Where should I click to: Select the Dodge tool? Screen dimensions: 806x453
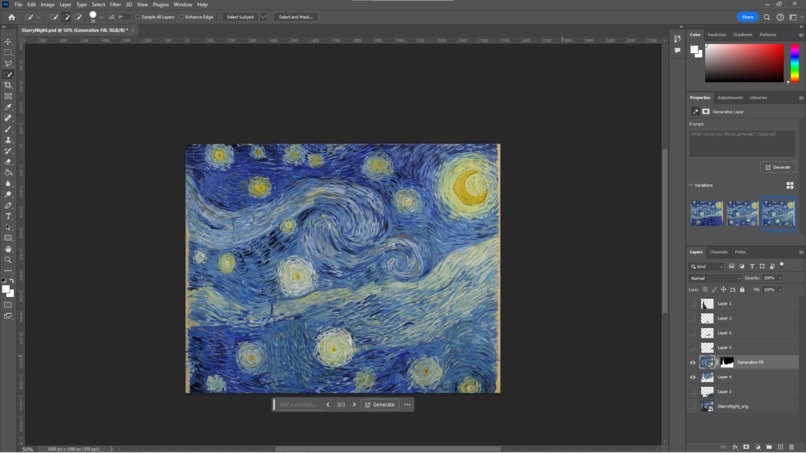point(8,194)
